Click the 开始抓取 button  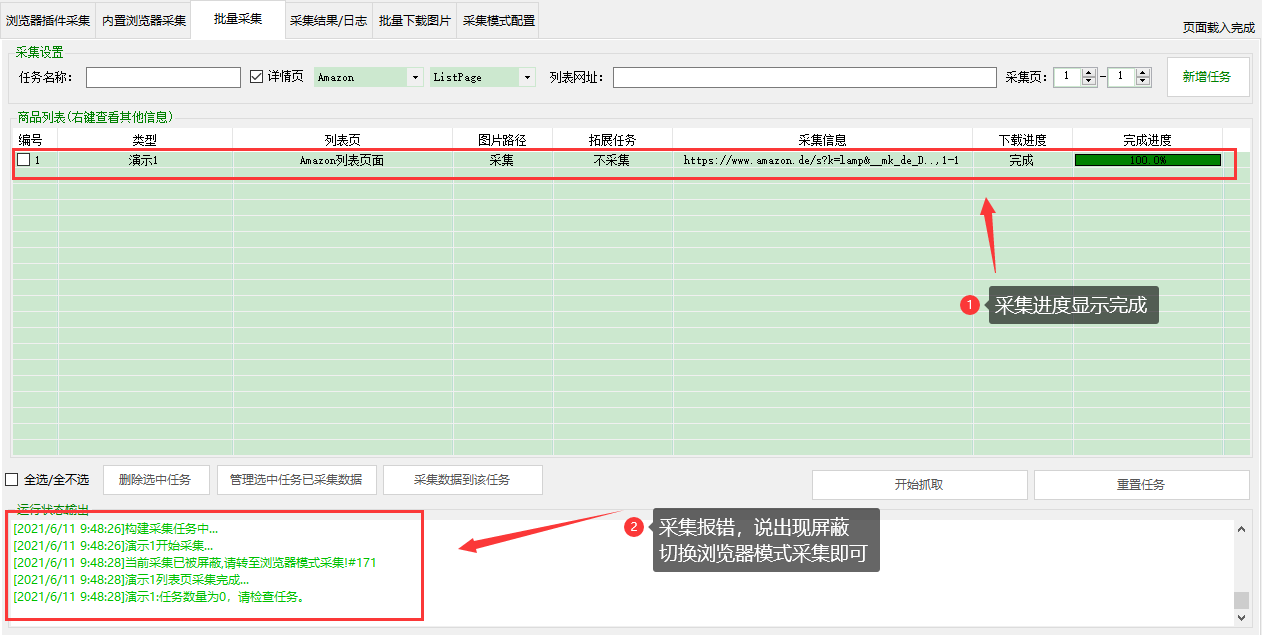pos(919,485)
